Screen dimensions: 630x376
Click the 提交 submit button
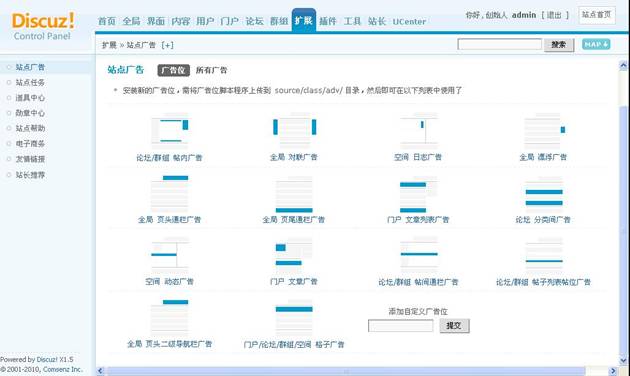(454, 326)
